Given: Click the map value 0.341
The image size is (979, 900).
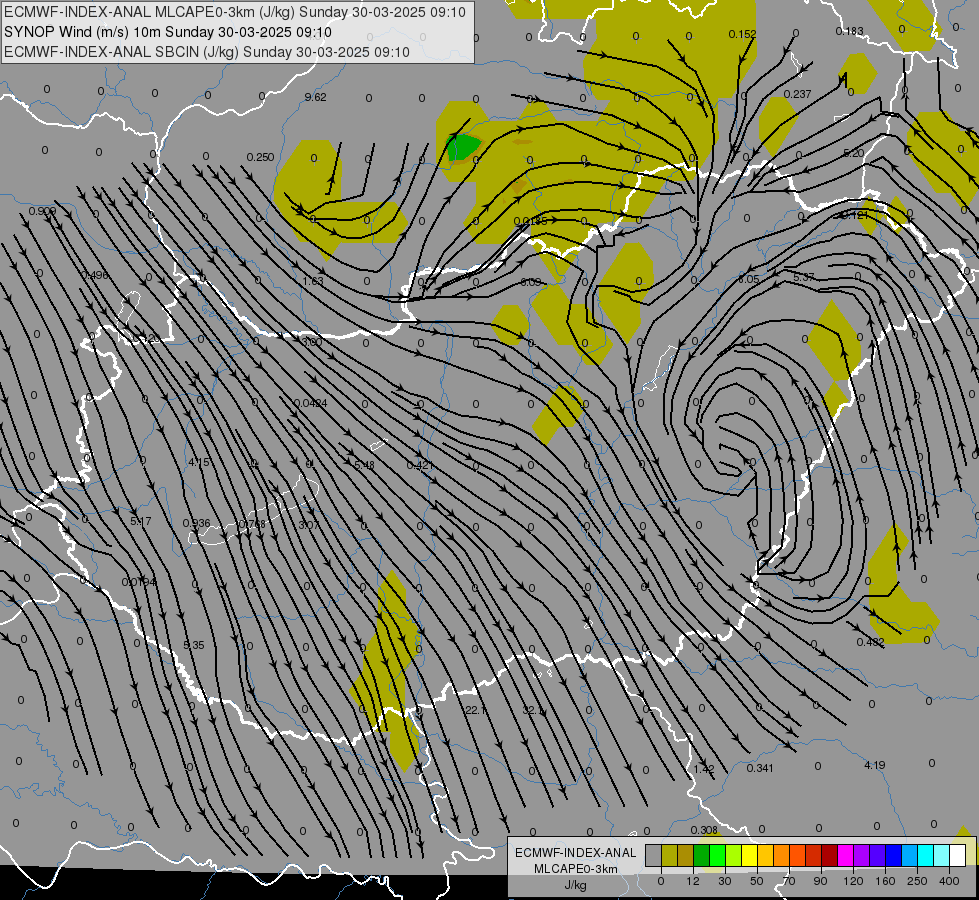Looking at the screenshot, I should (760, 768).
